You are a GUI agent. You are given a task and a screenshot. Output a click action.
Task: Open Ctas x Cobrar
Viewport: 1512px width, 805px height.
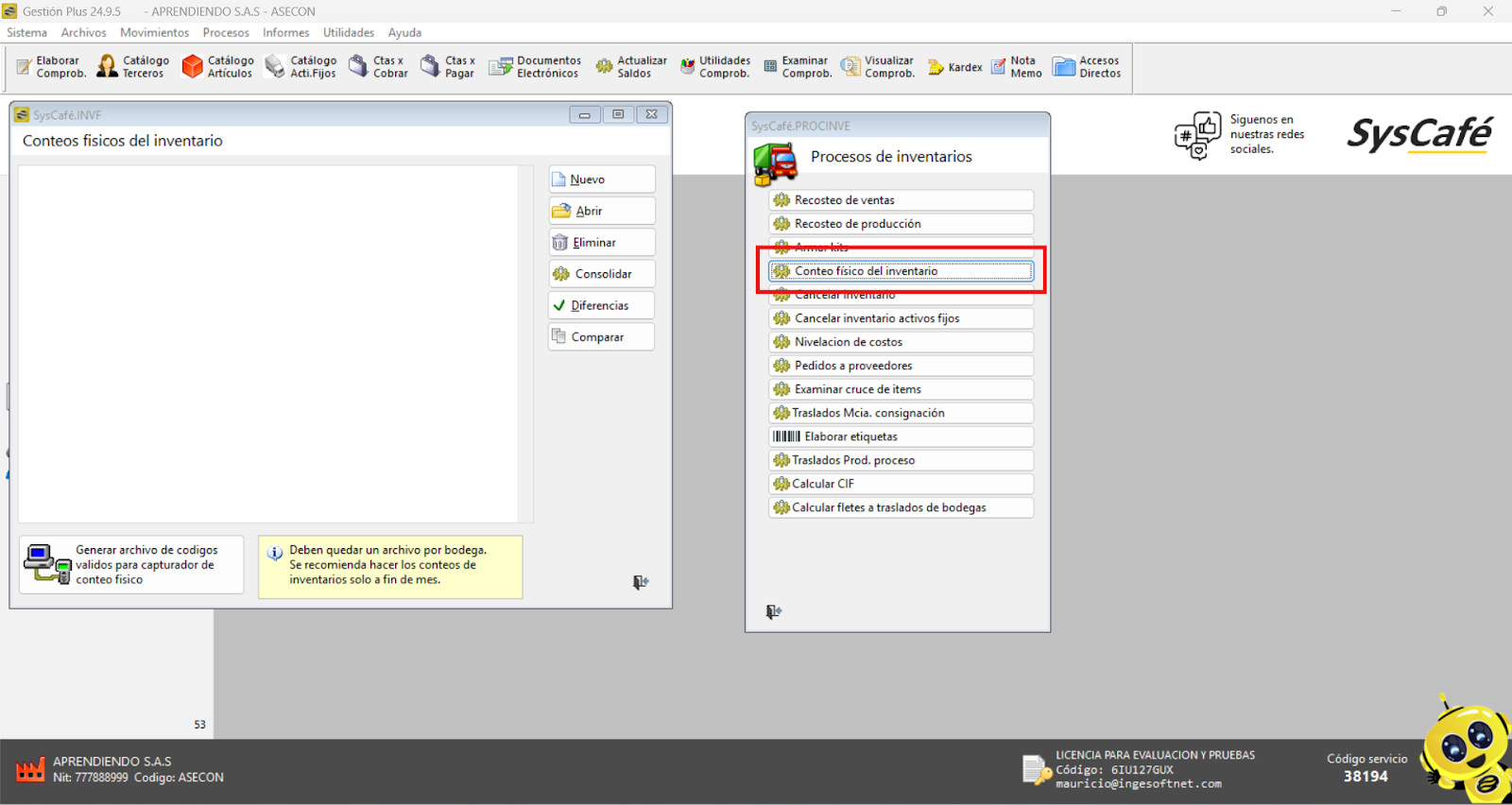click(378, 67)
